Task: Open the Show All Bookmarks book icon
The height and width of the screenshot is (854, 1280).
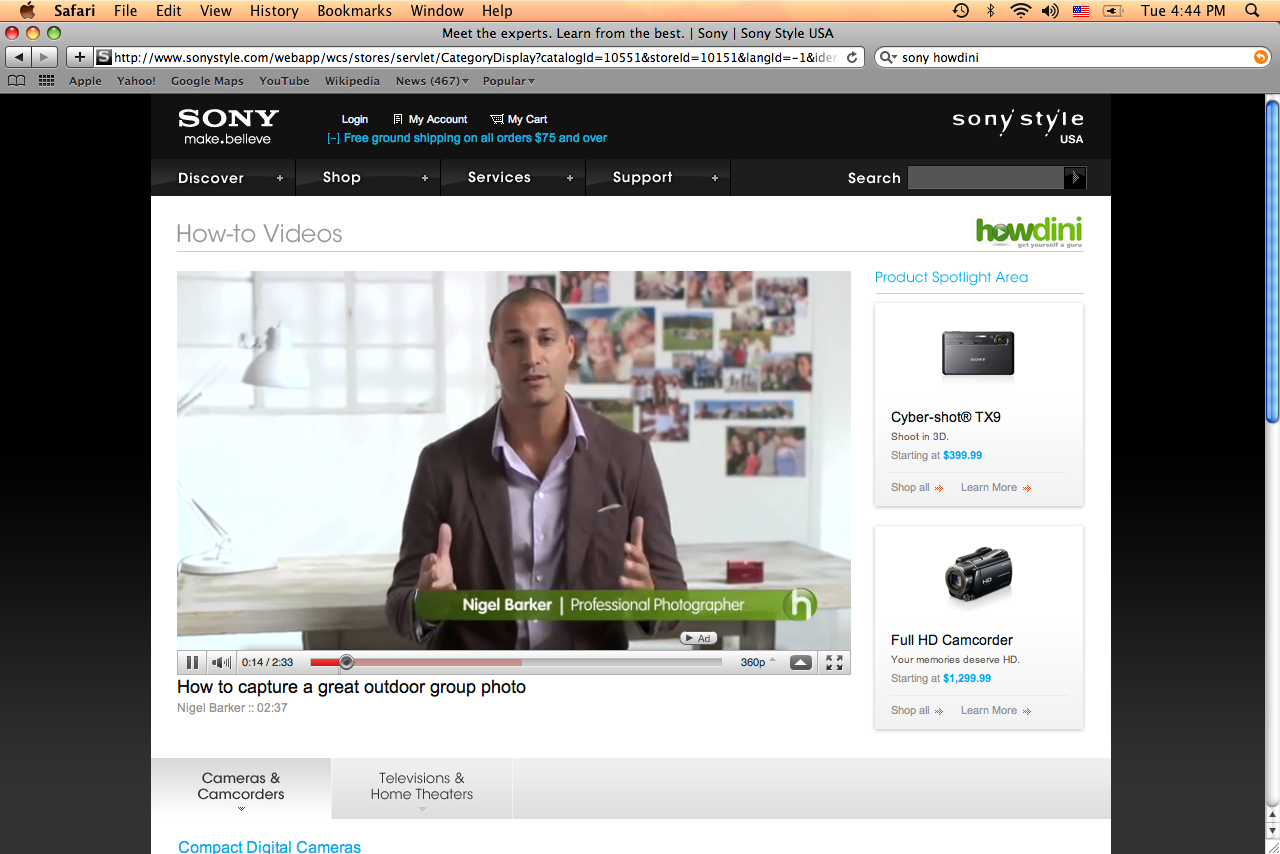Action: tap(16, 81)
